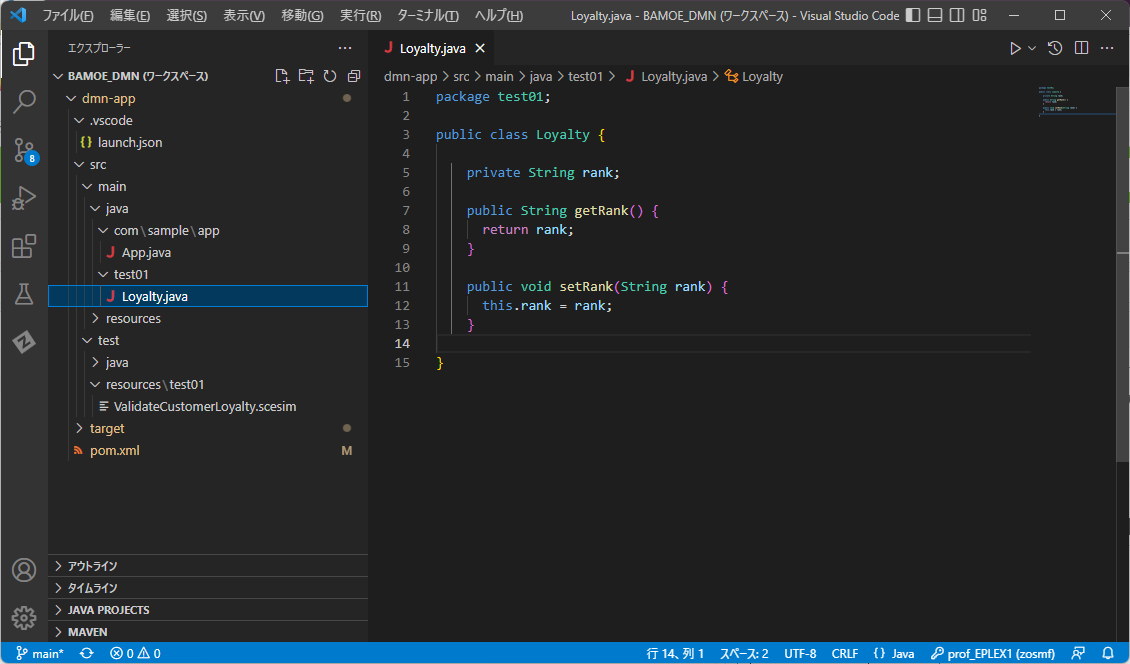Open the Testing flask icon view

24,295
